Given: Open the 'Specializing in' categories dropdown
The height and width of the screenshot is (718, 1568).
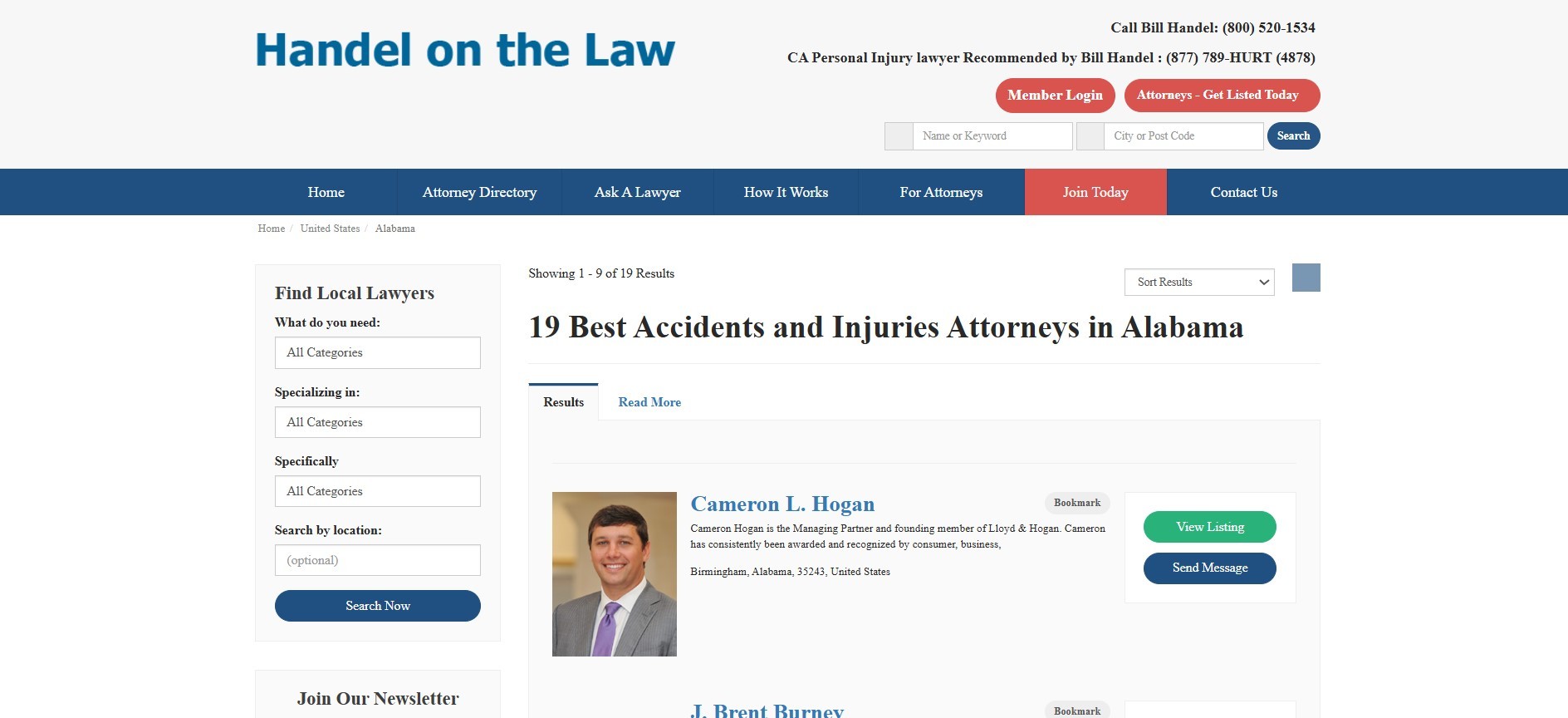Looking at the screenshot, I should tap(378, 422).
